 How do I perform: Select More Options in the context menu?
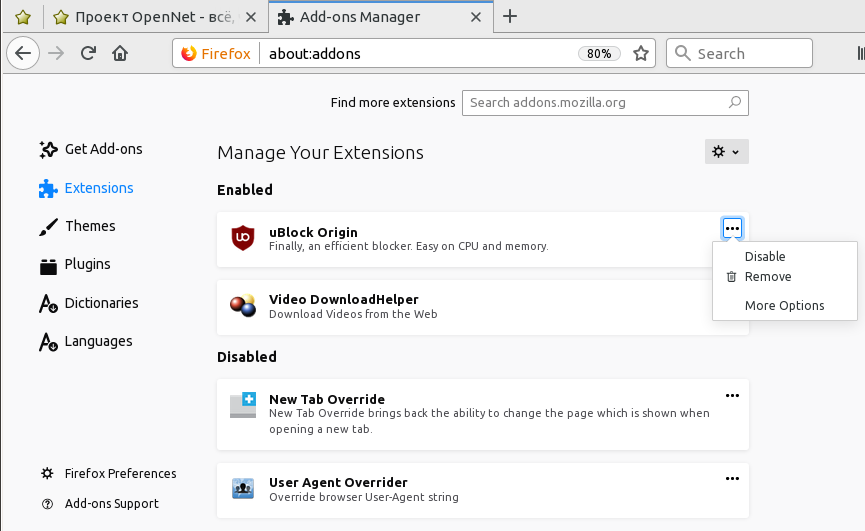tap(784, 306)
